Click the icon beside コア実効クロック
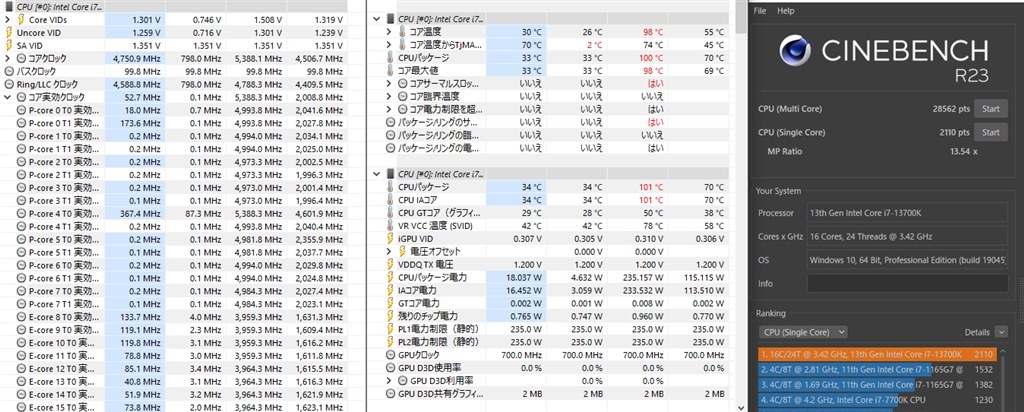The width and height of the screenshot is (1024, 412). point(21,97)
